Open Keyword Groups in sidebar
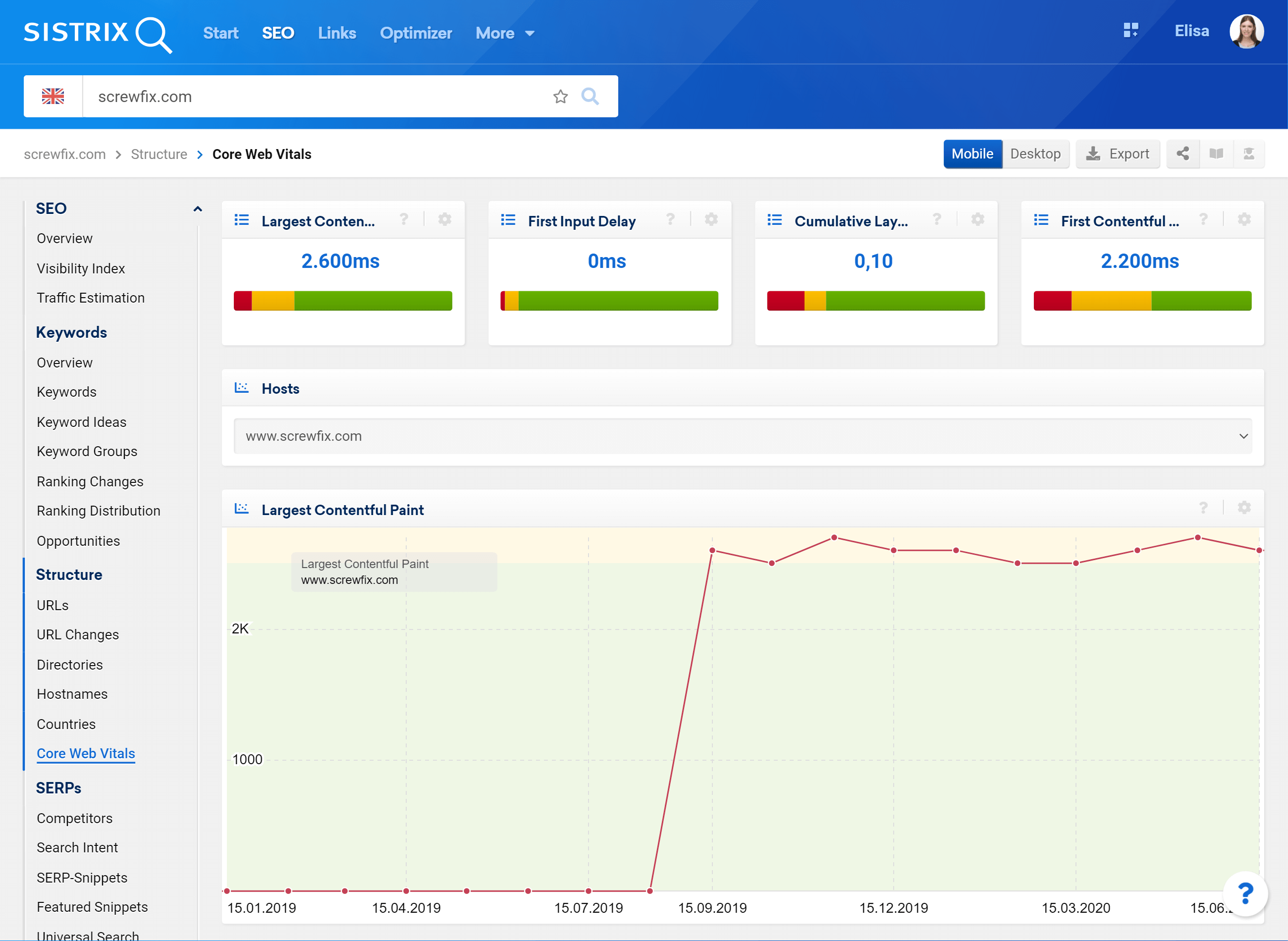 (87, 451)
